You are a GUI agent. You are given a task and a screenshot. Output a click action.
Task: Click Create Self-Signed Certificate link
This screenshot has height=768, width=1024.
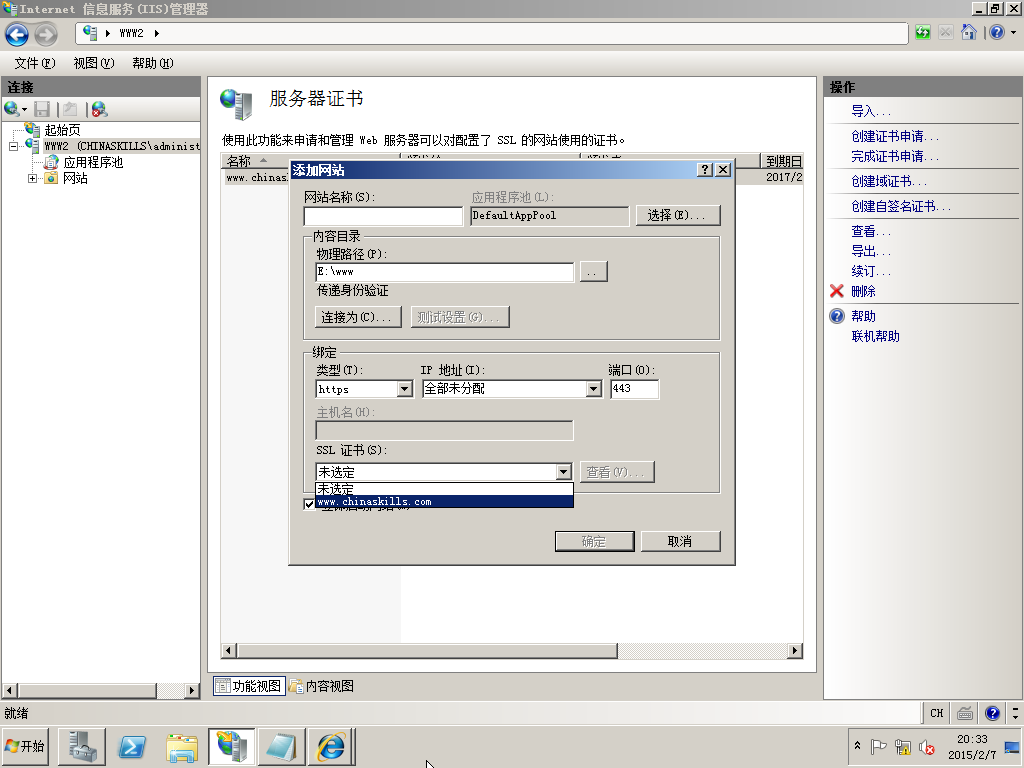901,206
